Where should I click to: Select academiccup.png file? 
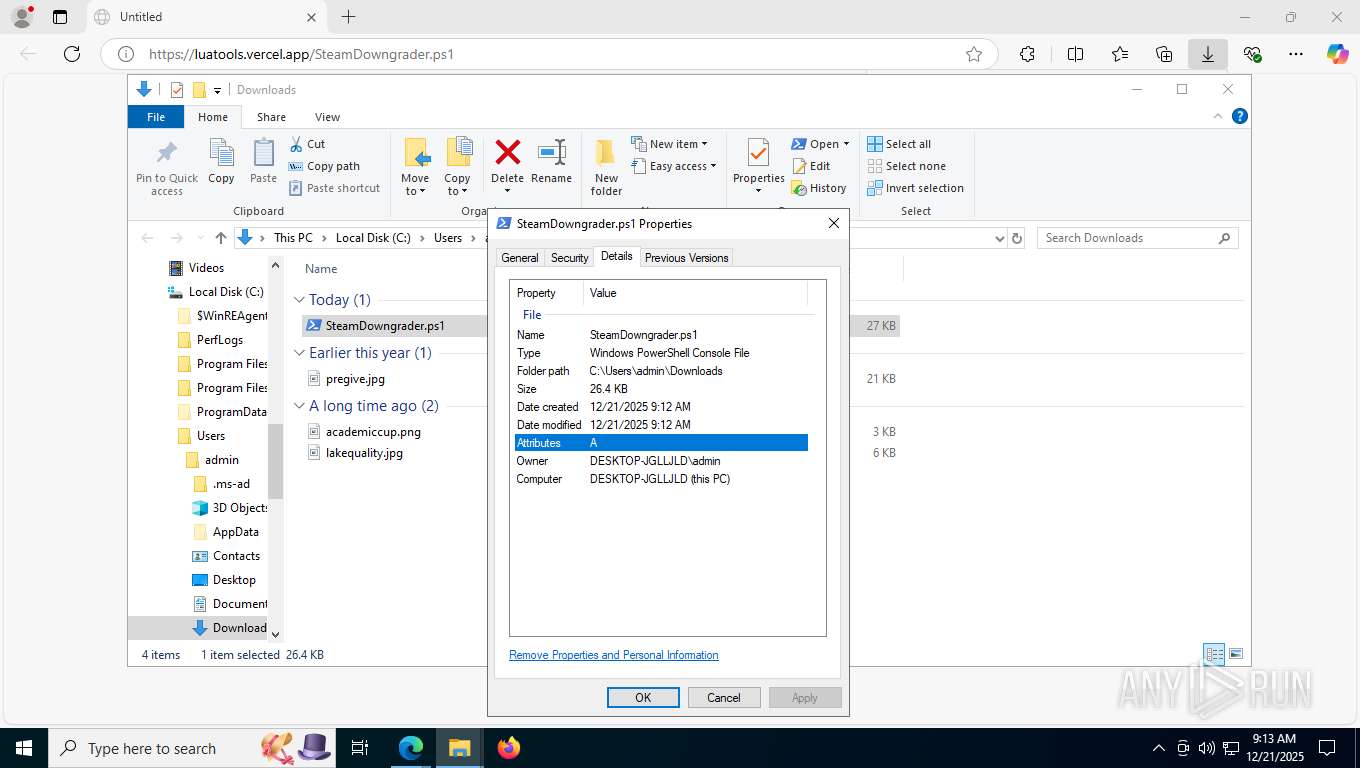[373, 432]
